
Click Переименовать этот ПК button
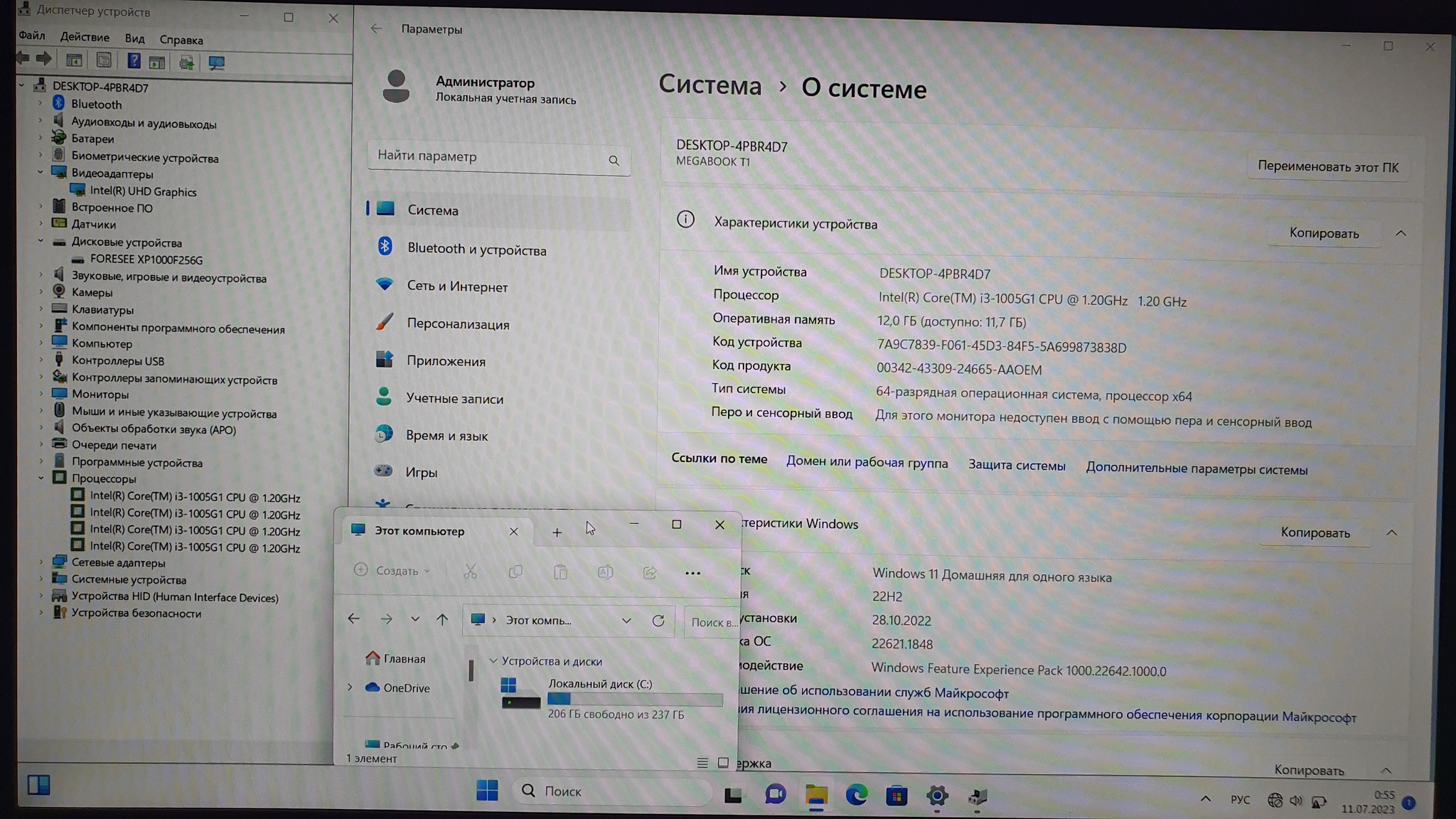pos(1327,167)
